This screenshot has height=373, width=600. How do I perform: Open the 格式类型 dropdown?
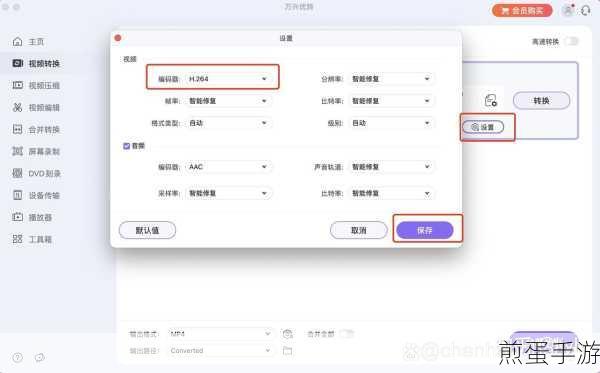click(228, 123)
